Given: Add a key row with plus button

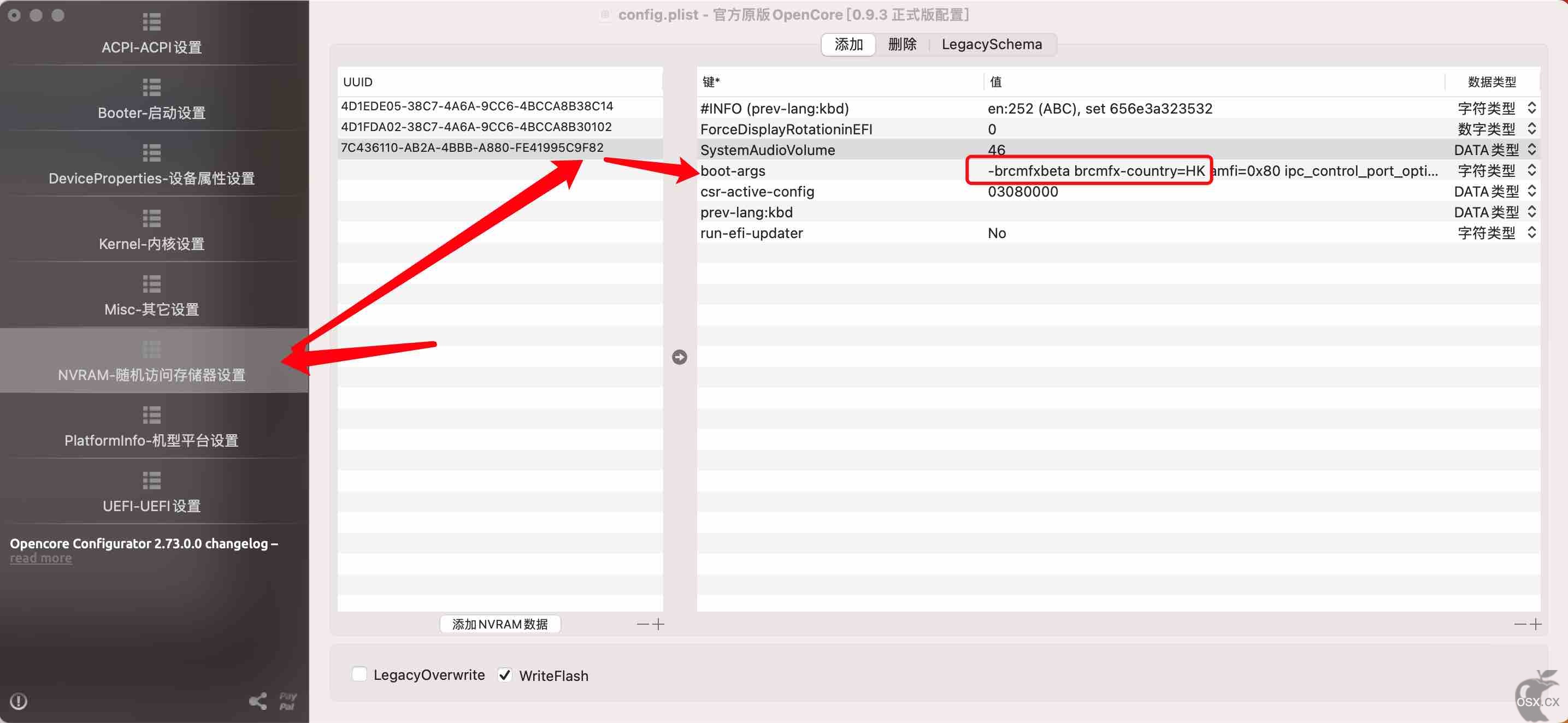Looking at the screenshot, I should tap(1536, 624).
